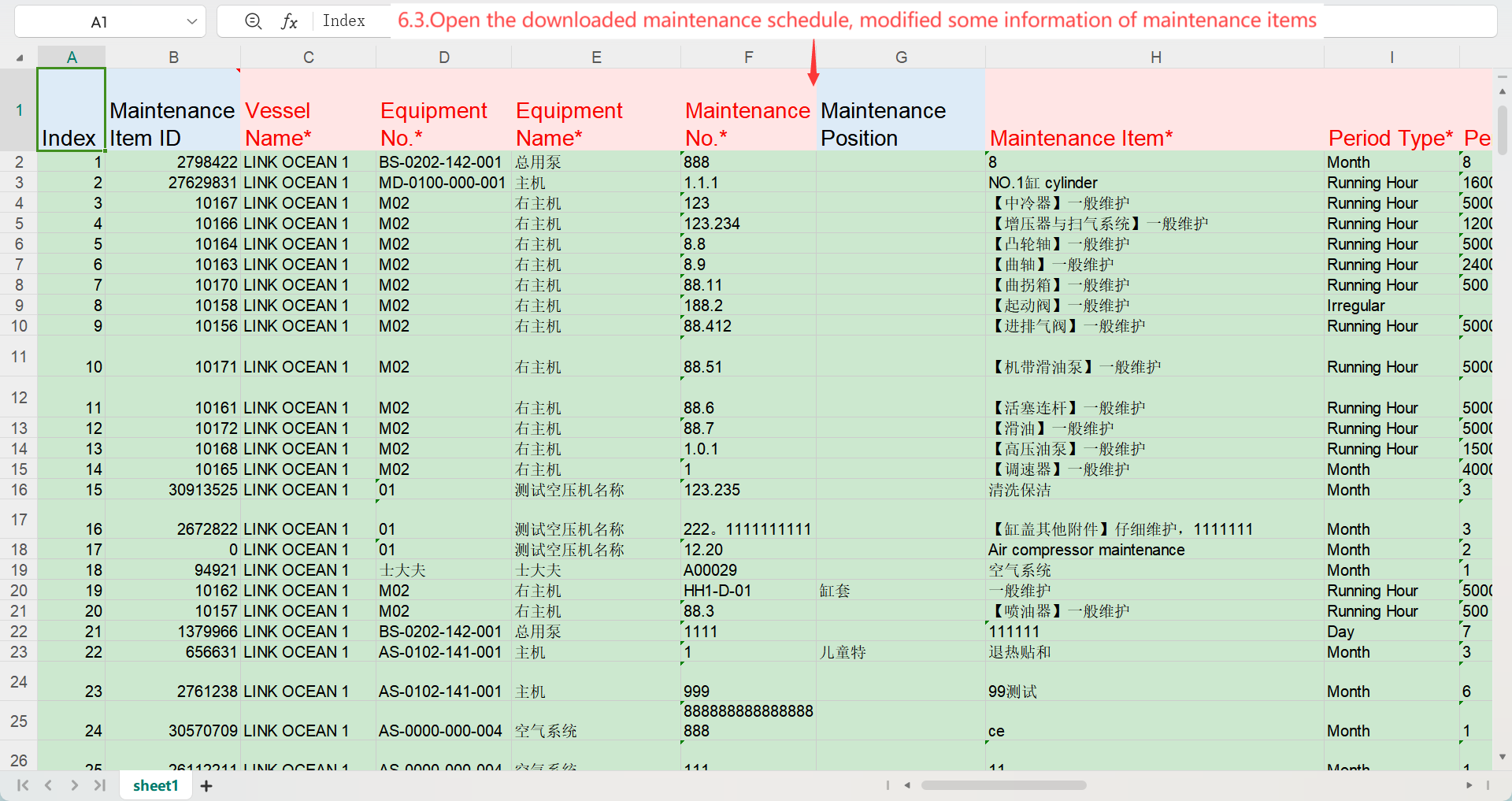Image resolution: width=1512 pixels, height=801 pixels.
Task: Select cell with ID 27629831
Action: [173, 182]
